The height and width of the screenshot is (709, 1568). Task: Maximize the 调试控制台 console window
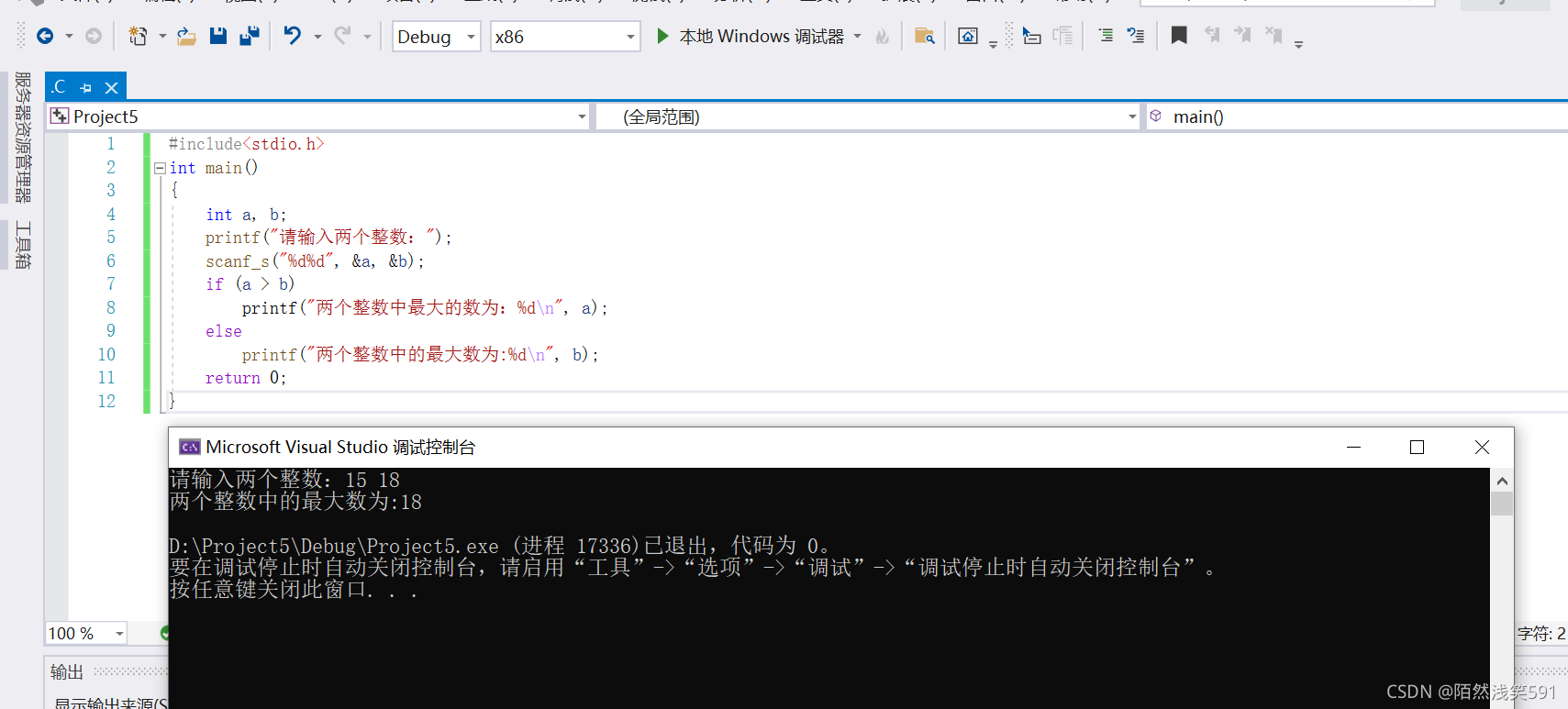coord(1417,447)
